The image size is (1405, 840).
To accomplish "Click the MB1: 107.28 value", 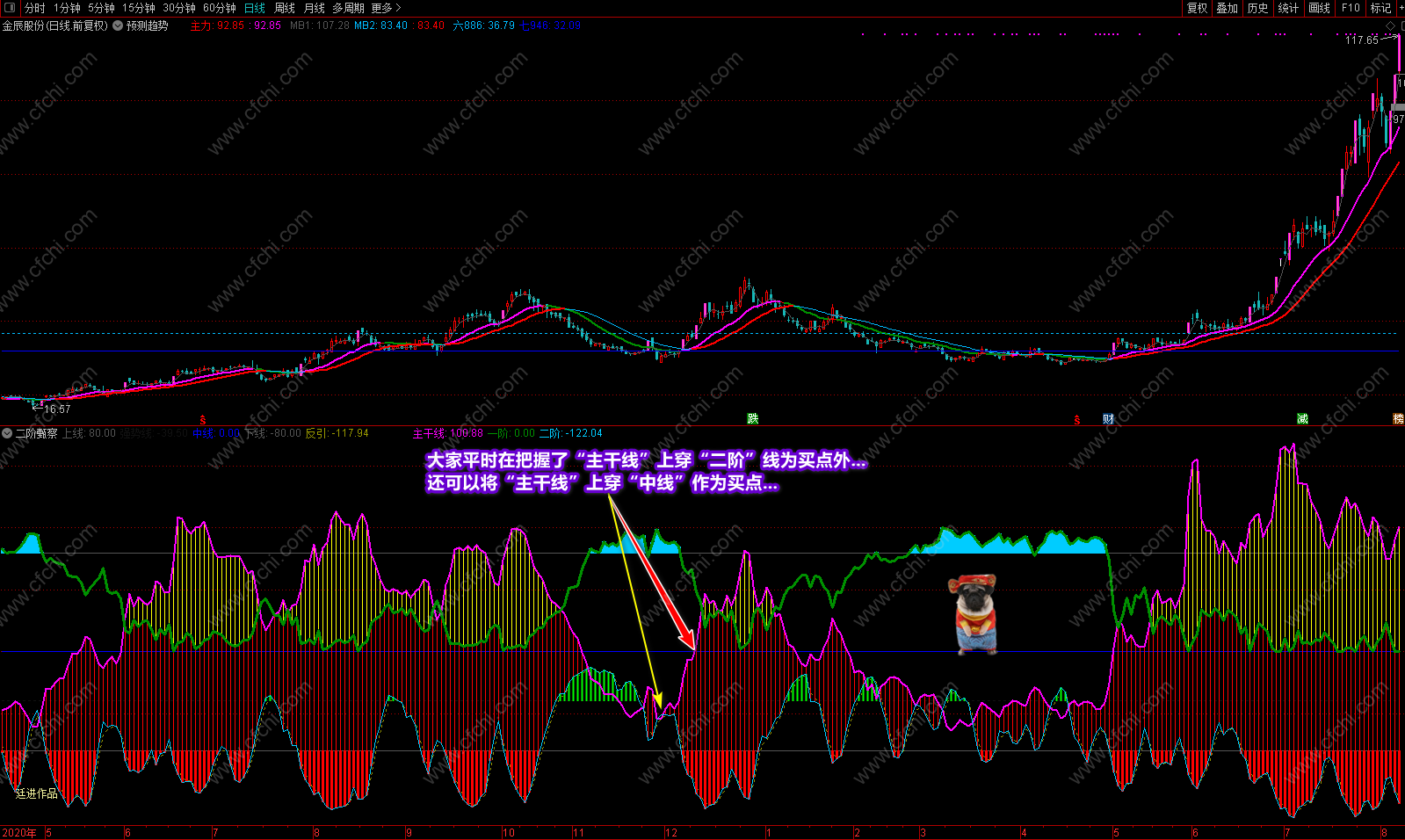I will [x=319, y=25].
